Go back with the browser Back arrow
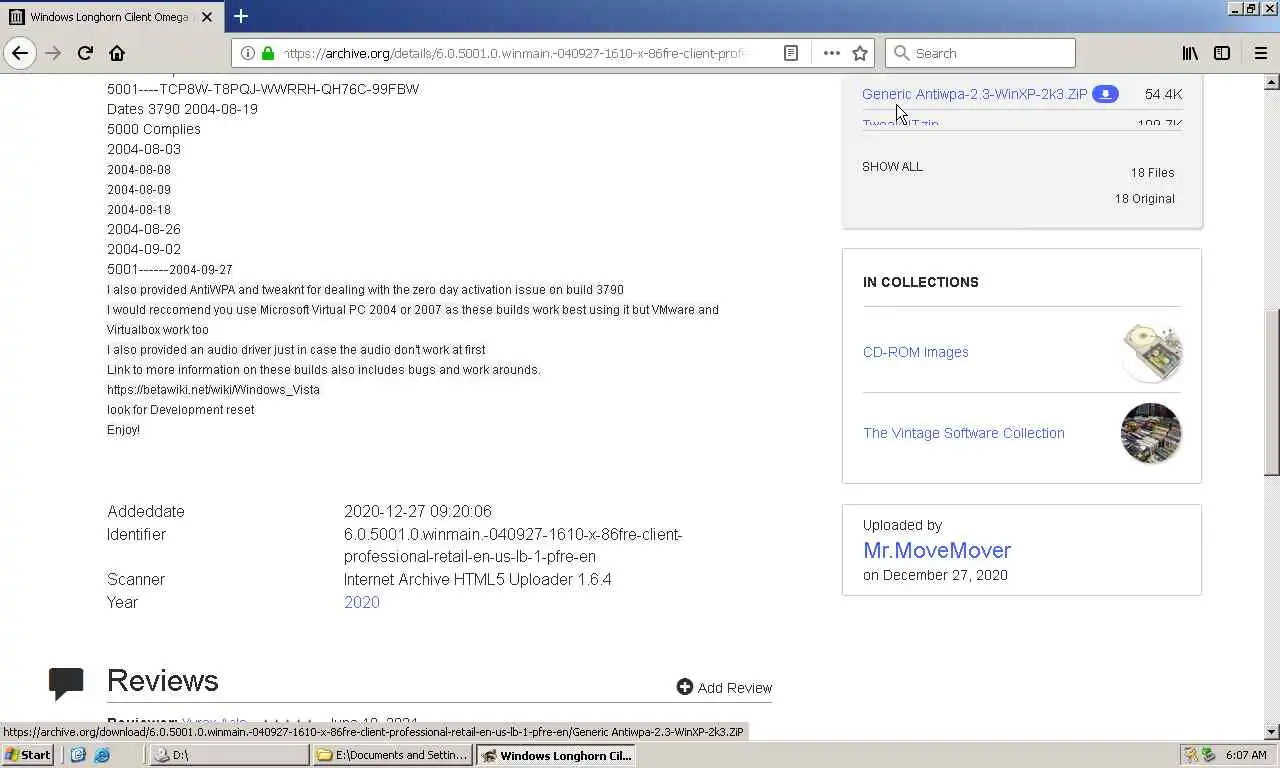The height and width of the screenshot is (768, 1280). (x=19, y=53)
